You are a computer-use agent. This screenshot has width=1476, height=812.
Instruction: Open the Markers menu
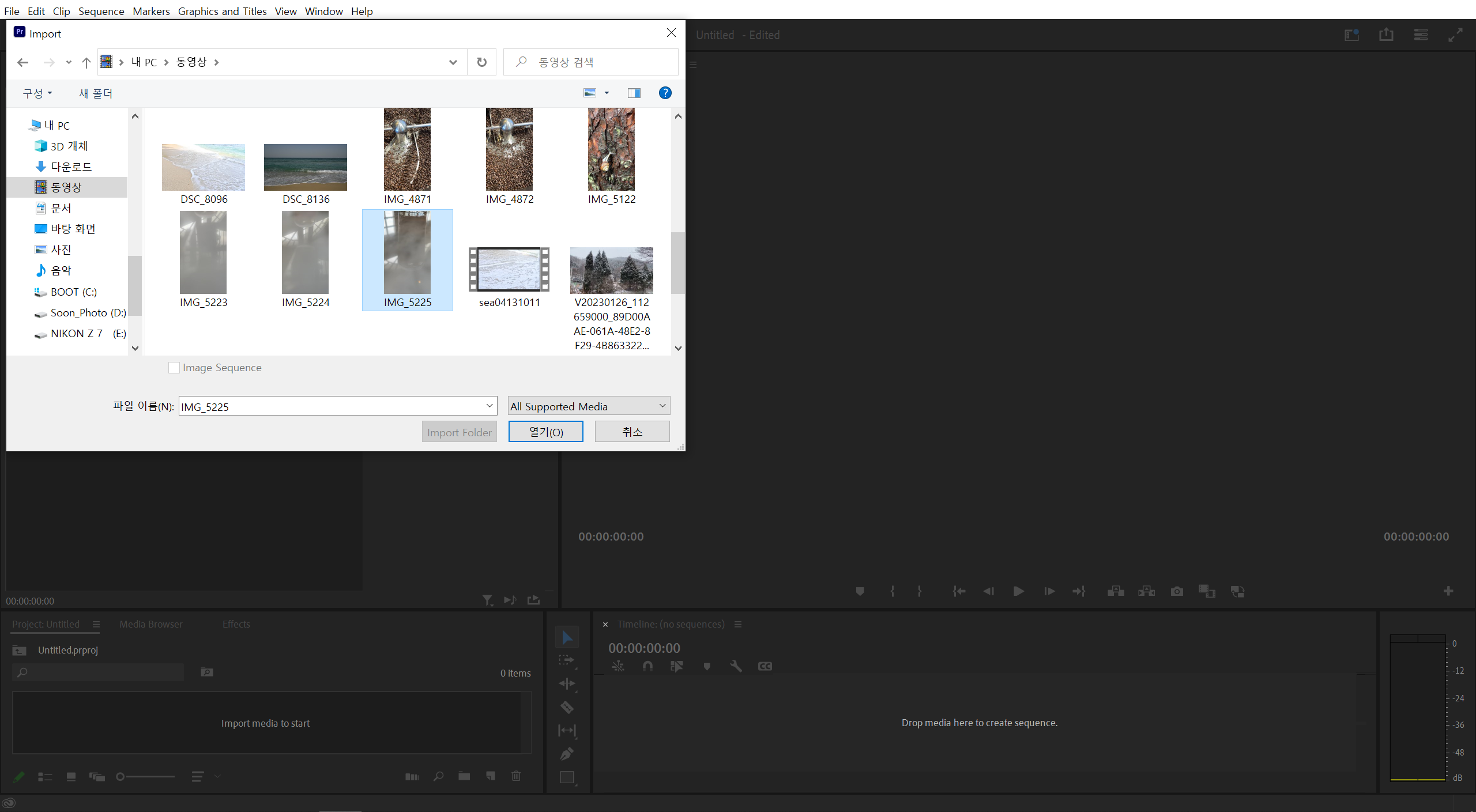151,11
